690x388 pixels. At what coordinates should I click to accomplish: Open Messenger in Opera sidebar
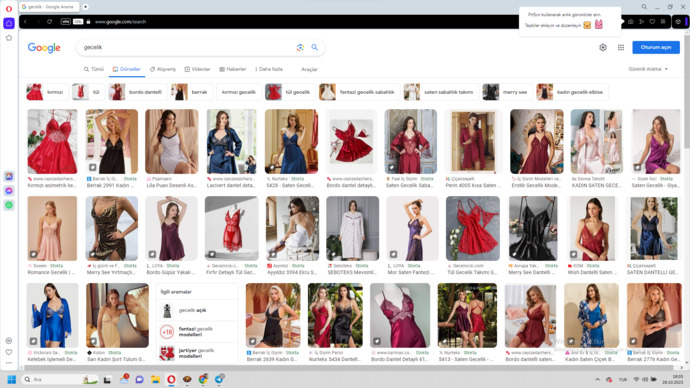pyautogui.click(x=9, y=191)
